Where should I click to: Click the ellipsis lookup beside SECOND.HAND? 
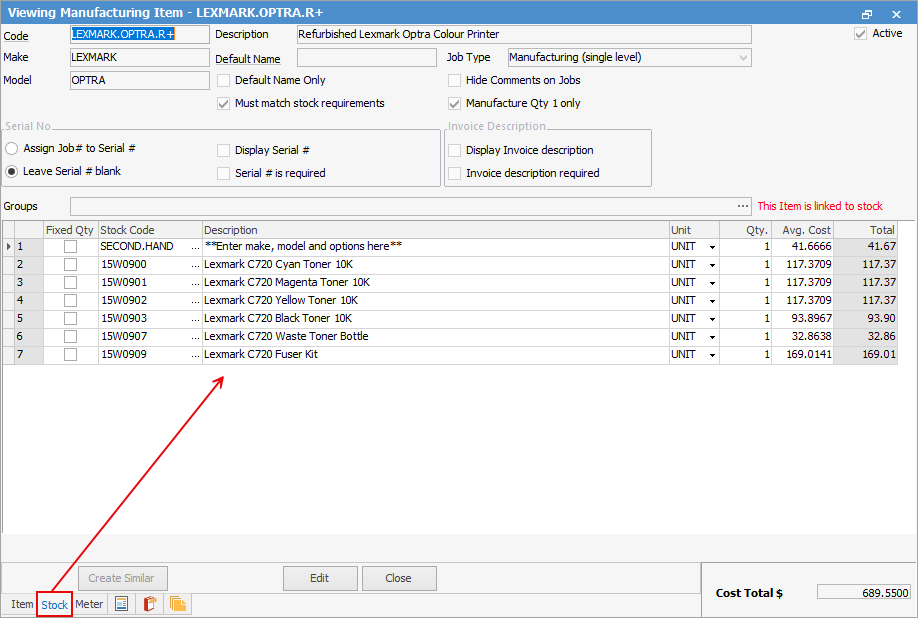pyautogui.click(x=196, y=247)
